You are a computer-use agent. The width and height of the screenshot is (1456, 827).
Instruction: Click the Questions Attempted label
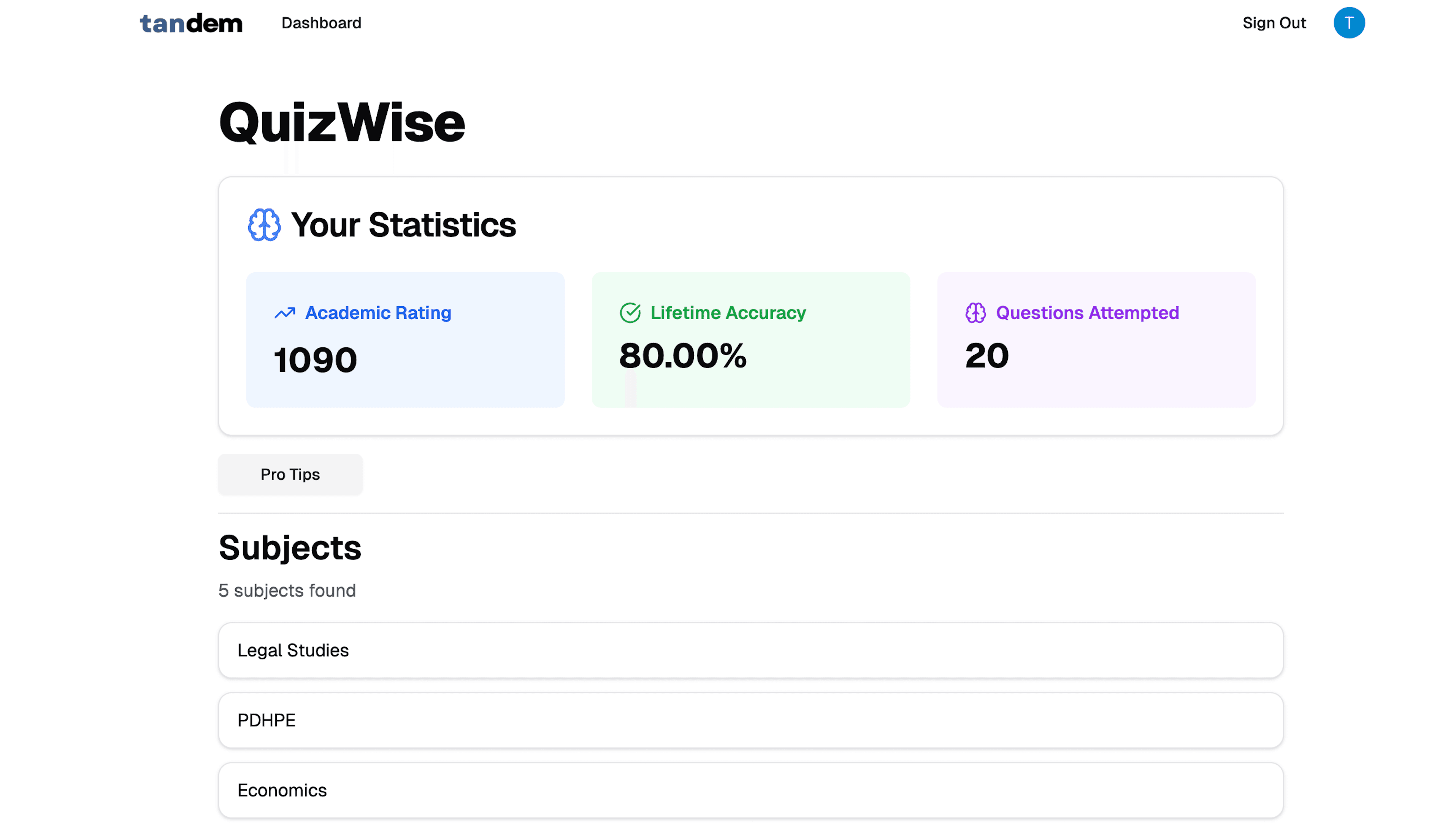click(x=1087, y=312)
